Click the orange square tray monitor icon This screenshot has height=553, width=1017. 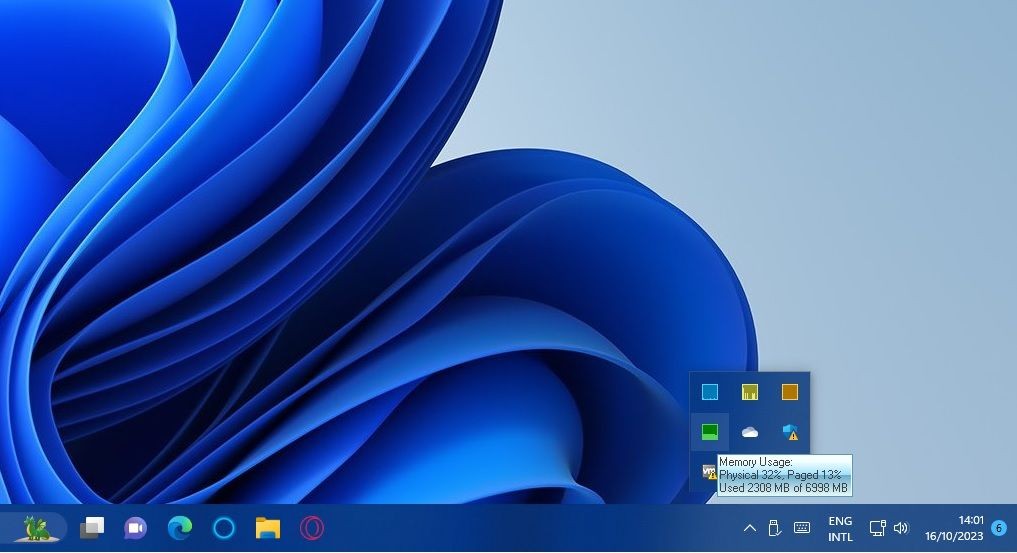[x=789, y=392]
